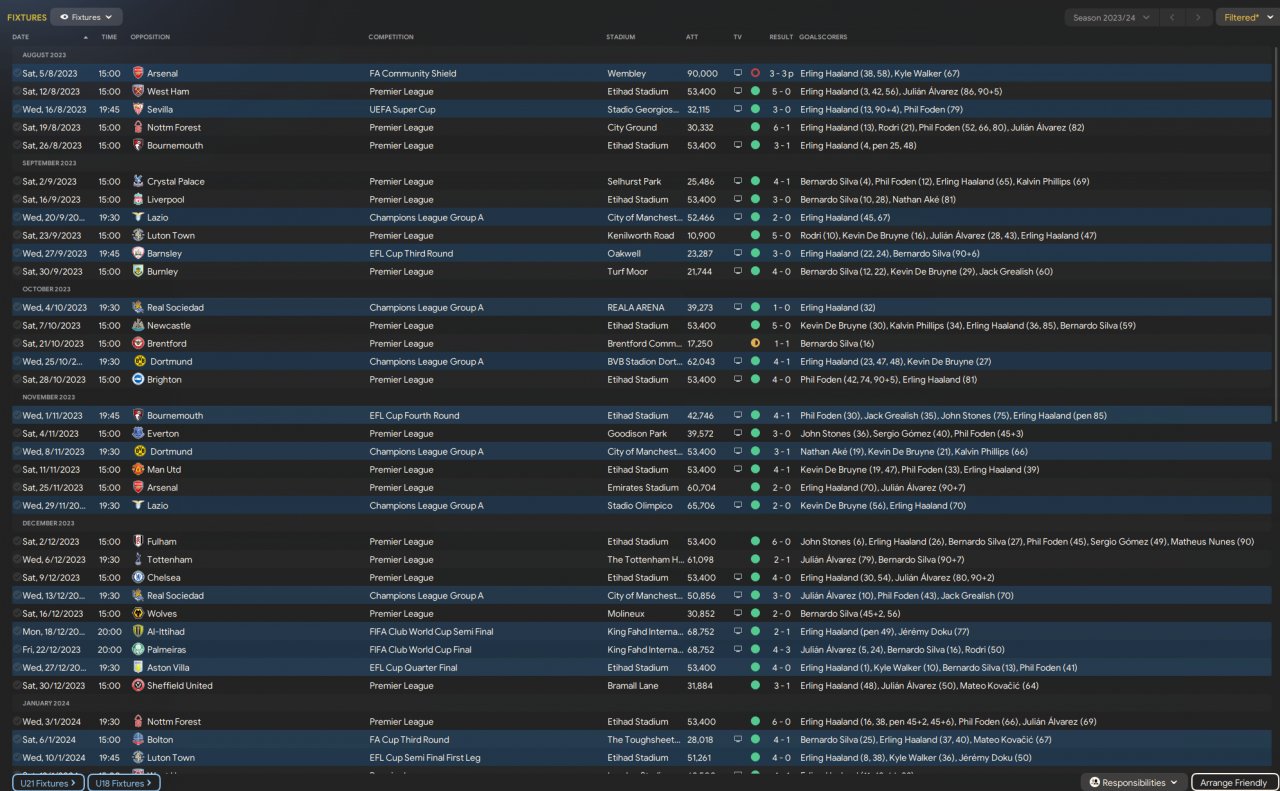Sort by the RESULT column header
Viewport: 1280px width, 791px height.
781,37
